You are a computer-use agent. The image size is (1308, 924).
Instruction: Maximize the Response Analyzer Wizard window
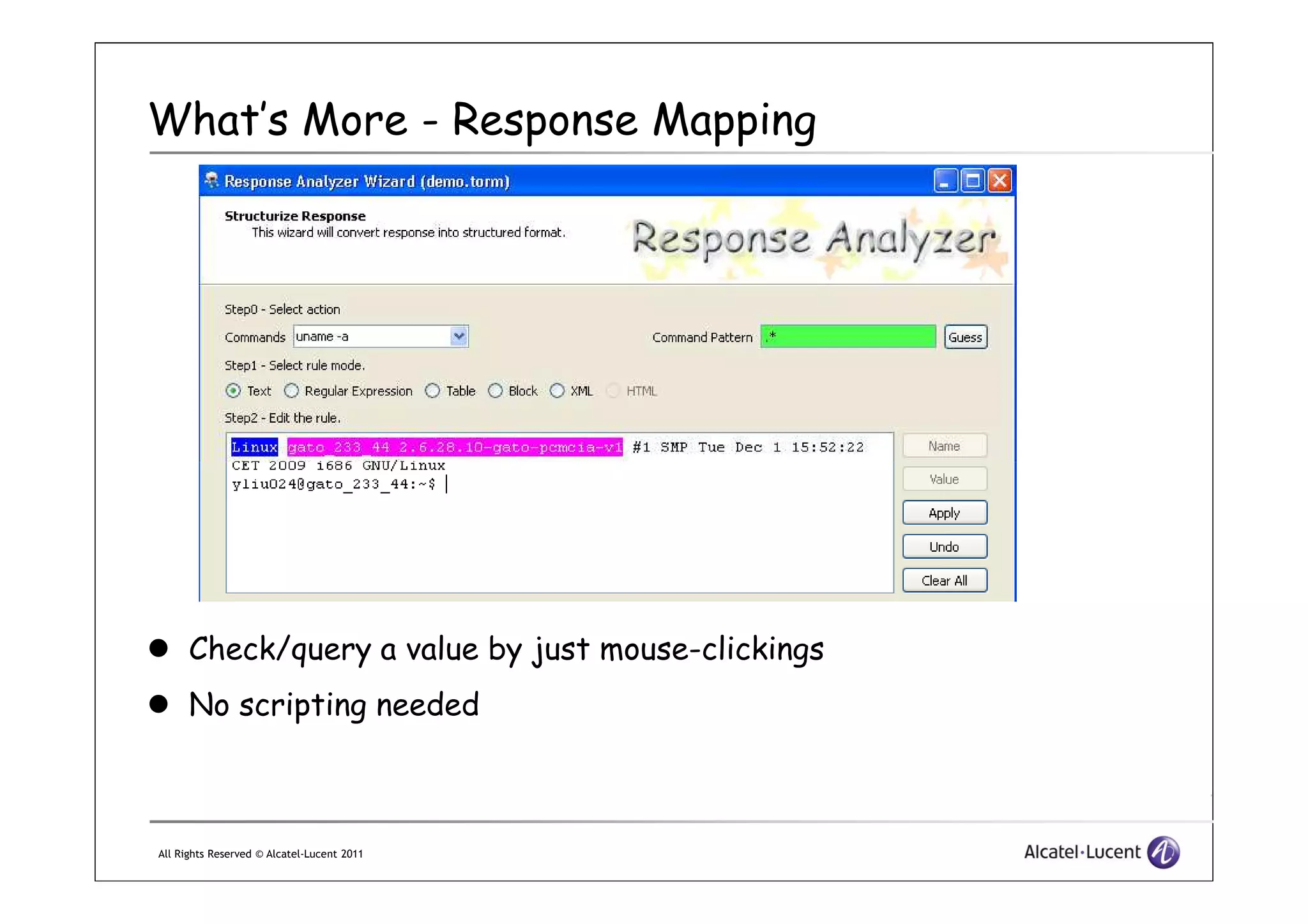(x=972, y=181)
